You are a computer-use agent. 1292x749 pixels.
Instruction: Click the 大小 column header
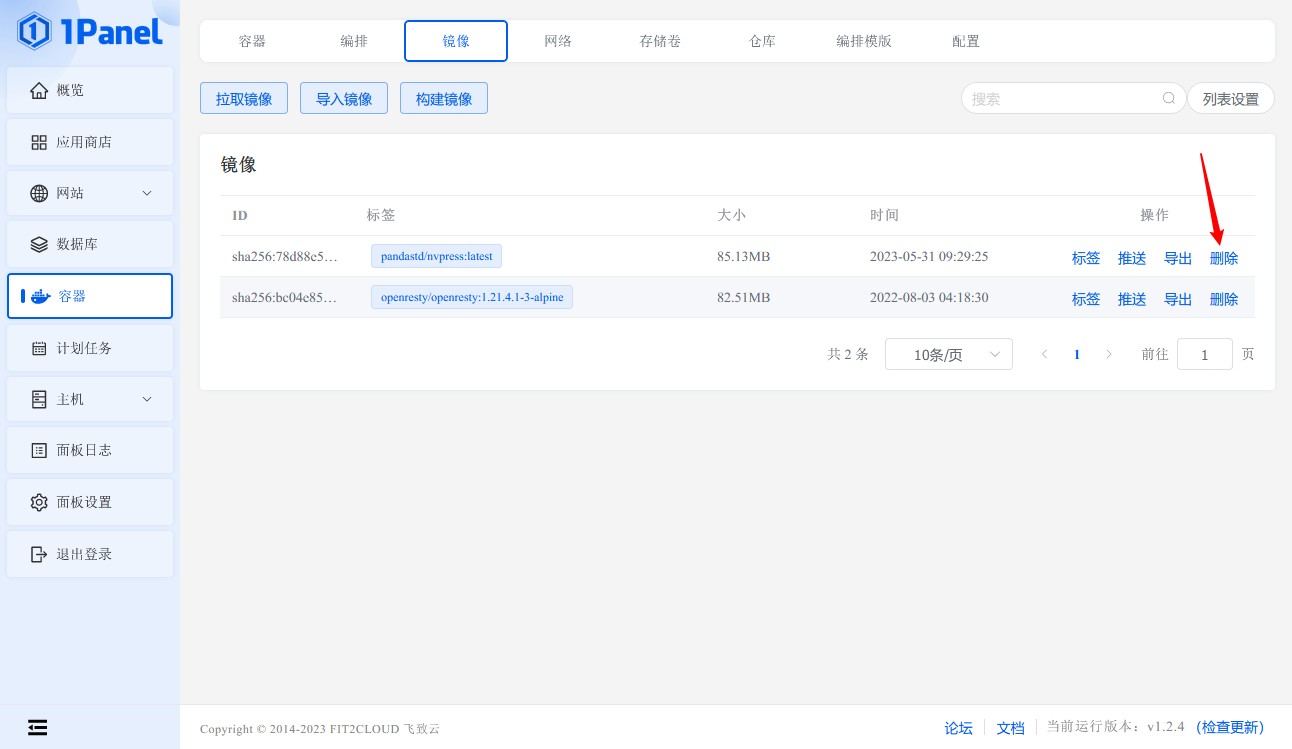[x=731, y=215]
